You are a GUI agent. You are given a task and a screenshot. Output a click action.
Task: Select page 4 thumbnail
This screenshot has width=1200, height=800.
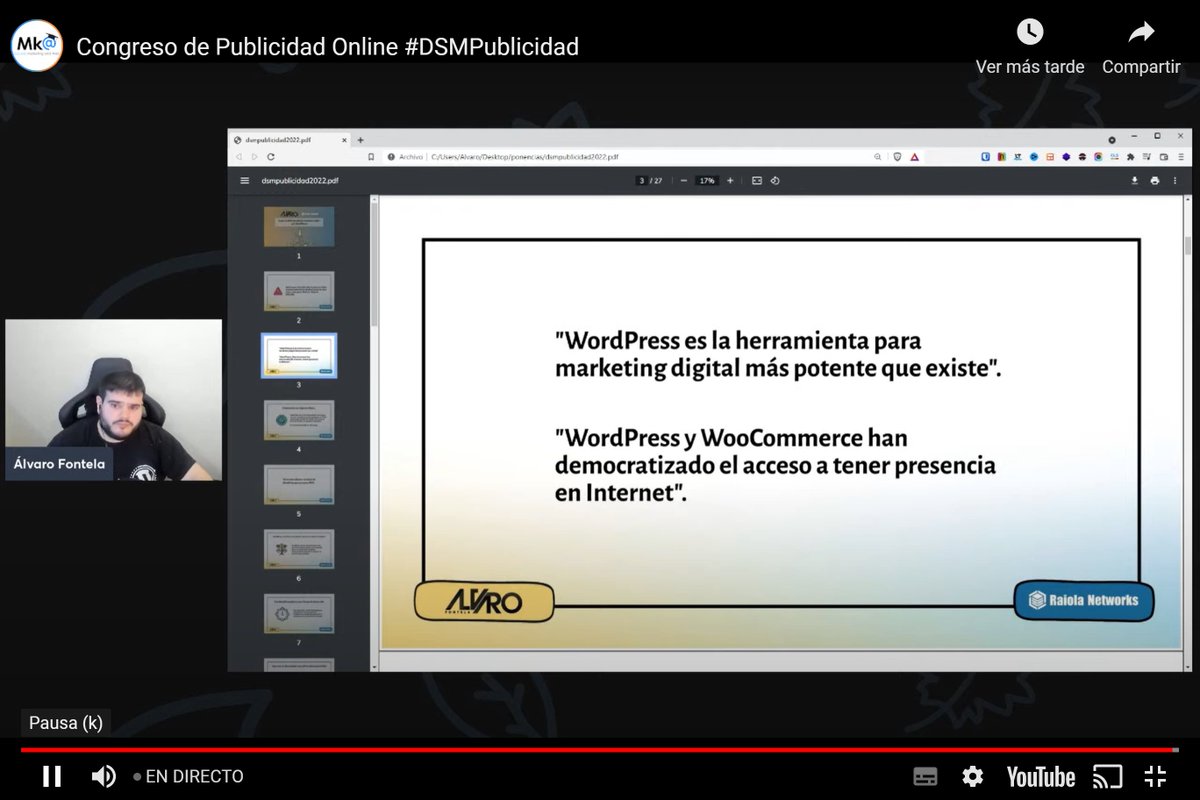pyautogui.click(x=299, y=420)
